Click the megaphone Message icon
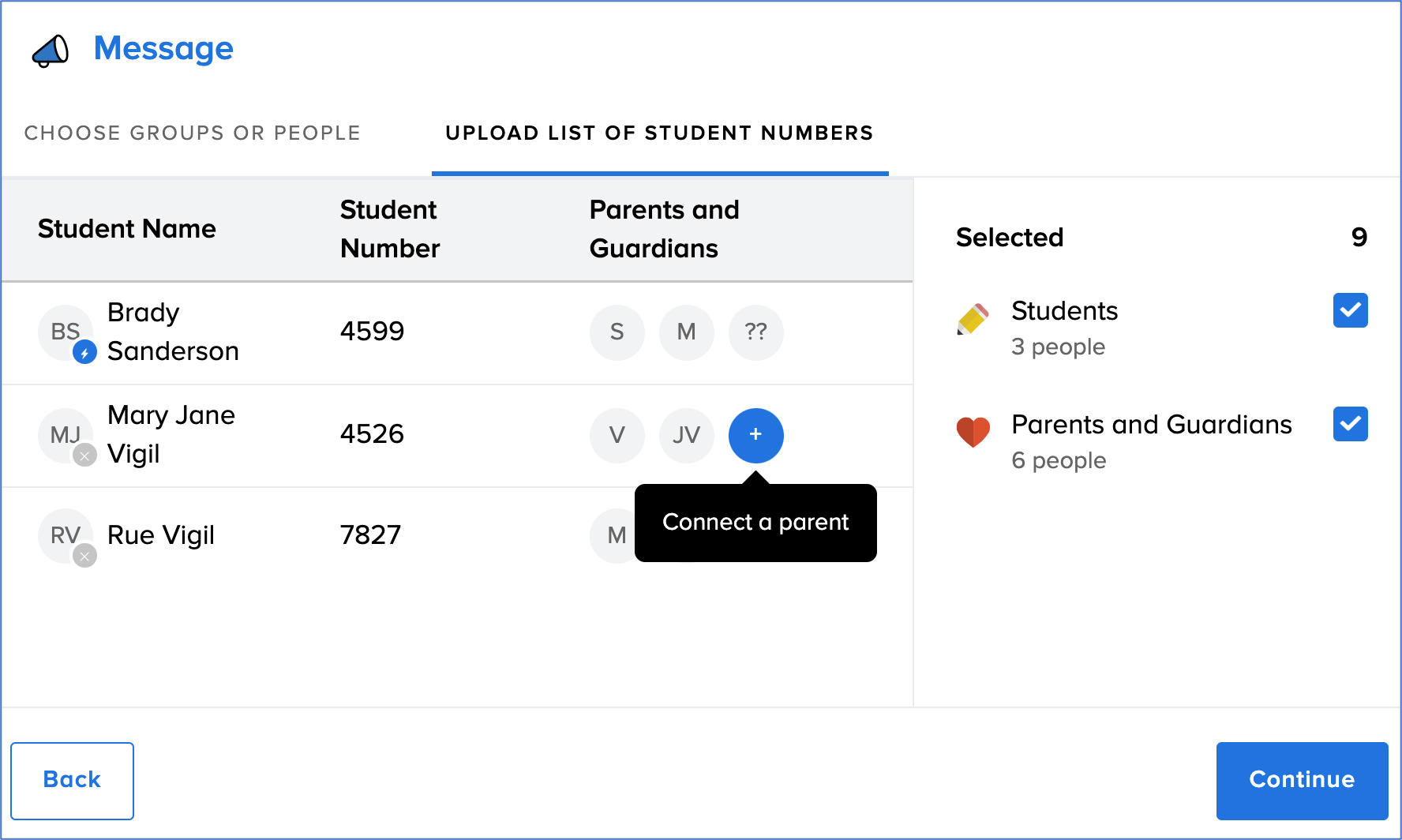The width and height of the screenshot is (1402, 840). [51, 51]
